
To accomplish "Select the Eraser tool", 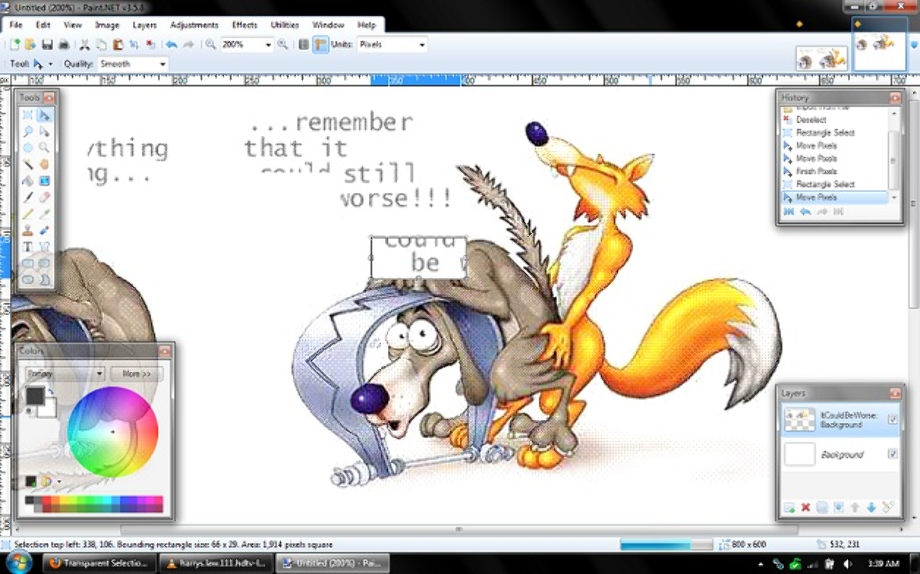I will pos(45,197).
